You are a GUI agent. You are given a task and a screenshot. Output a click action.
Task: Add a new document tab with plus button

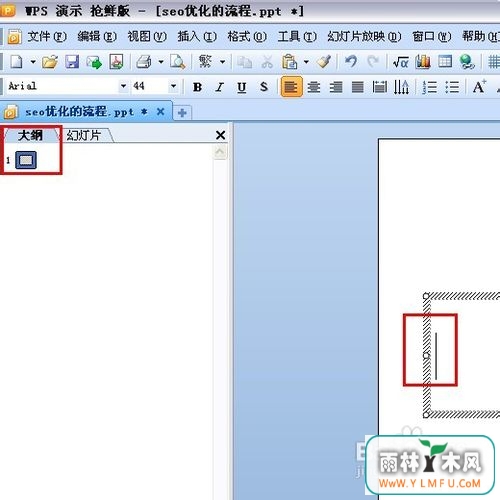click(x=182, y=113)
